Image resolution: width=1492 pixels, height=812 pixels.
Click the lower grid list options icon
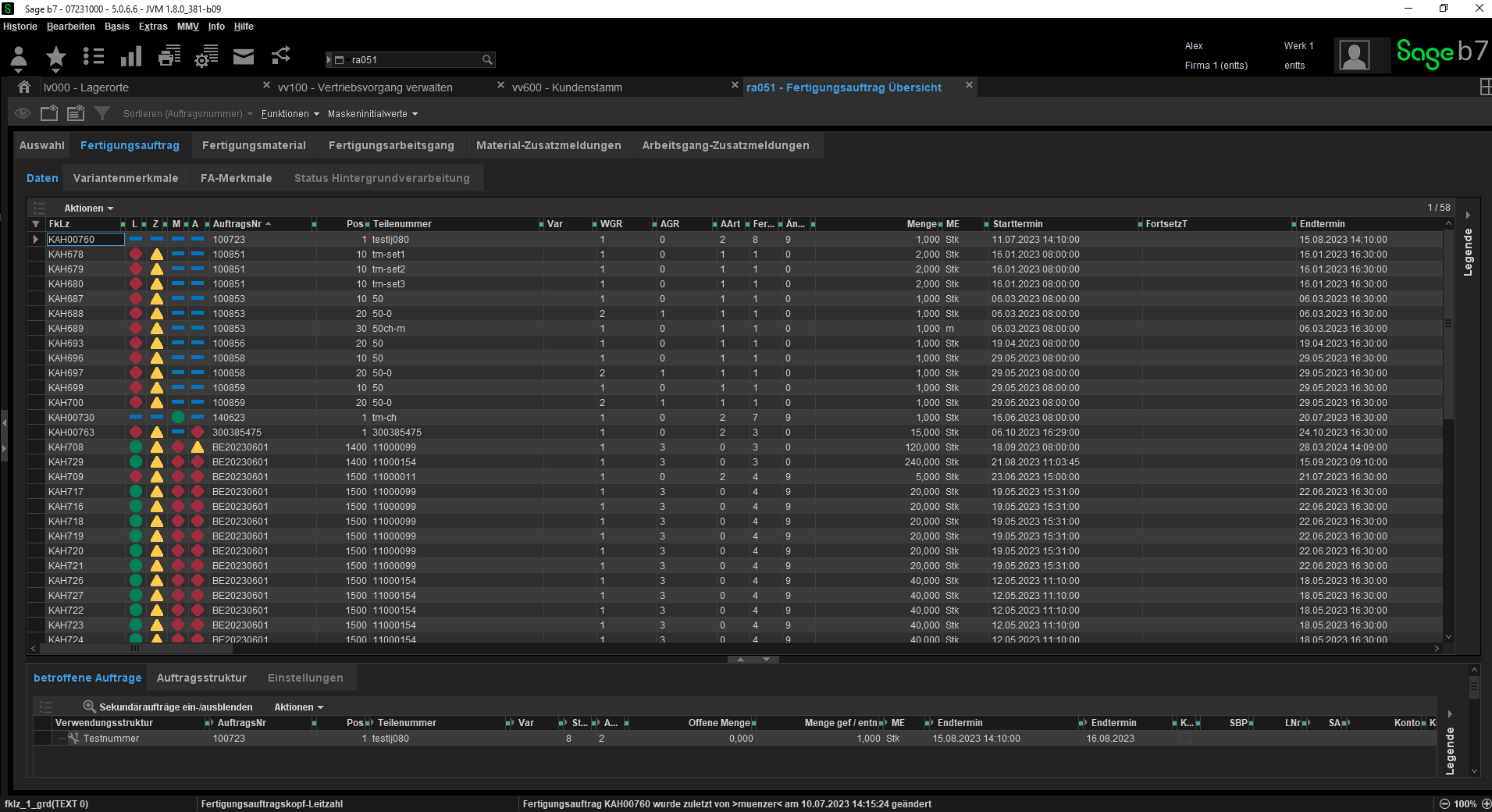coord(45,707)
